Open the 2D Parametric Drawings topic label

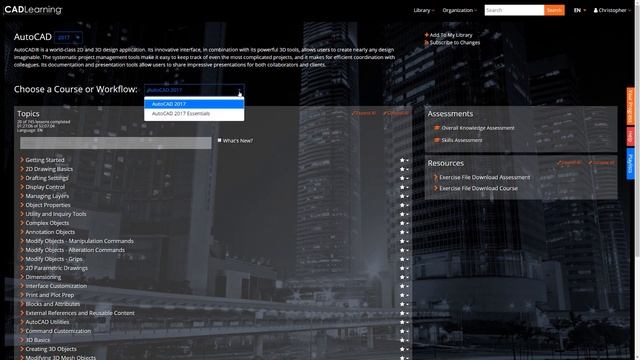57,268
